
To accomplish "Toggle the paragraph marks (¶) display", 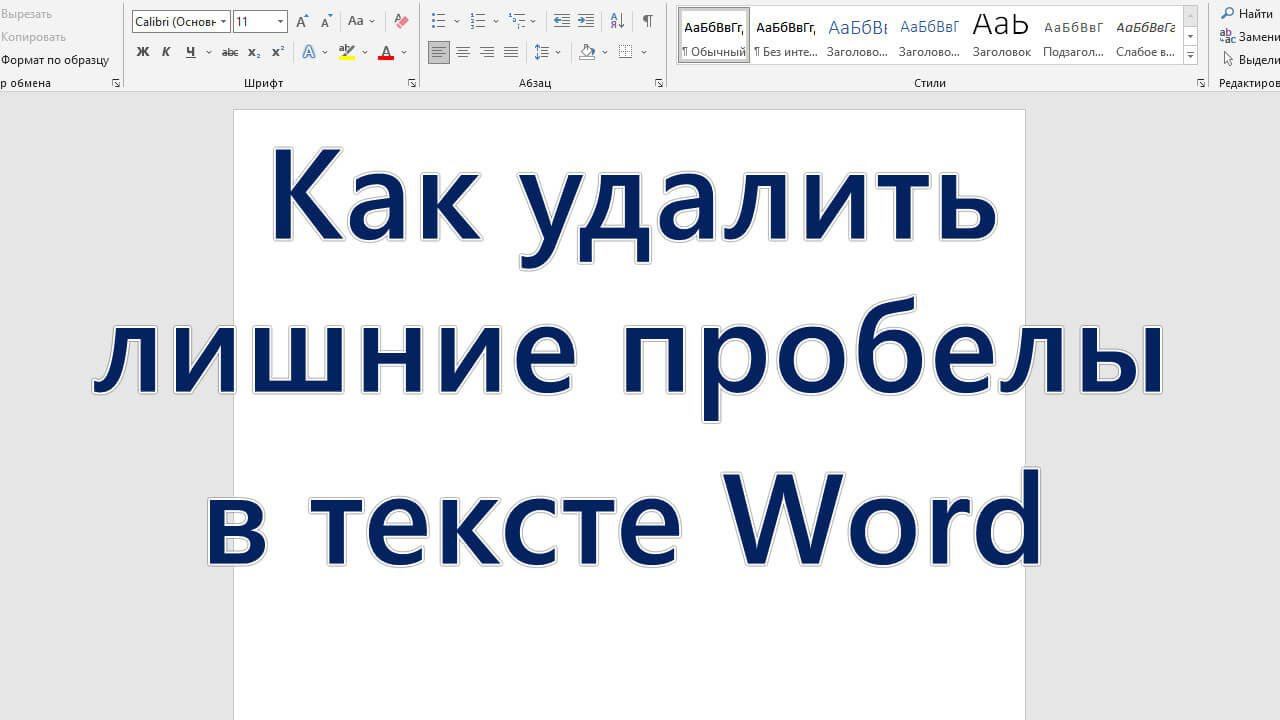I will [x=648, y=21].
